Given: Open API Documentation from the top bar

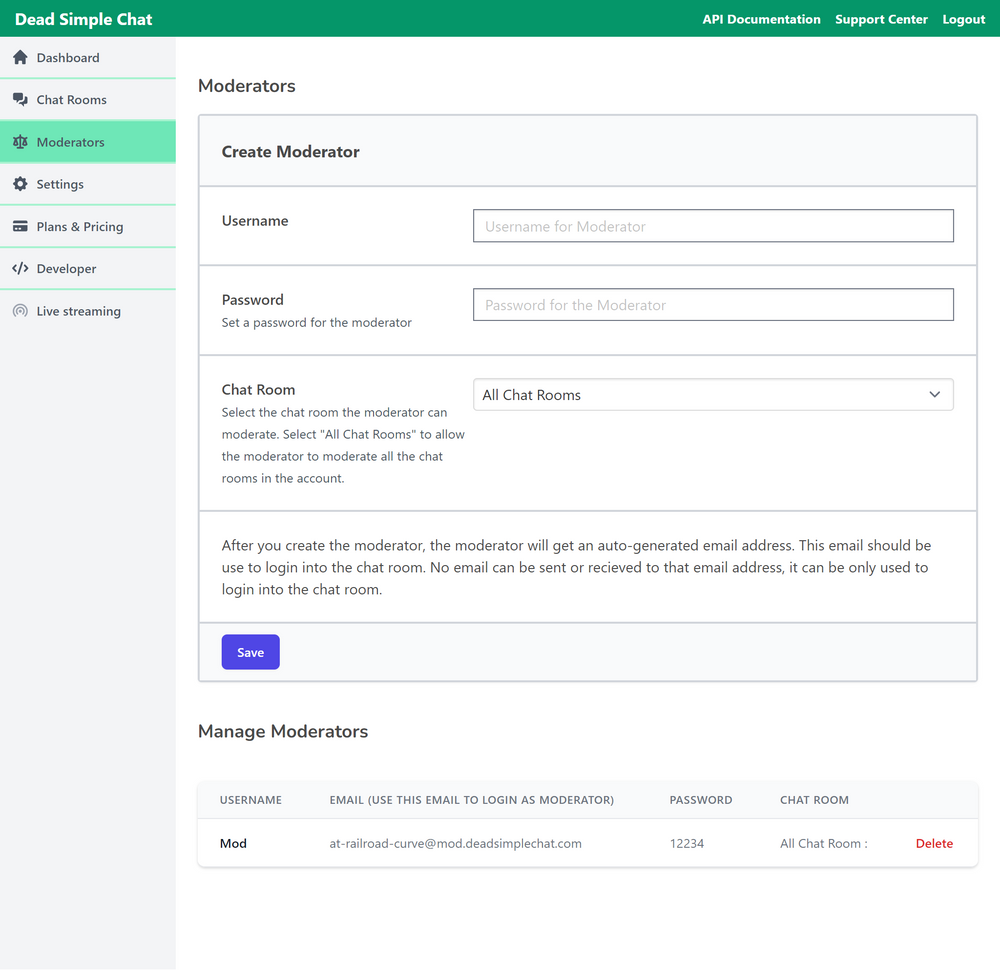Looking at the screenshot, I should [761, 18].
